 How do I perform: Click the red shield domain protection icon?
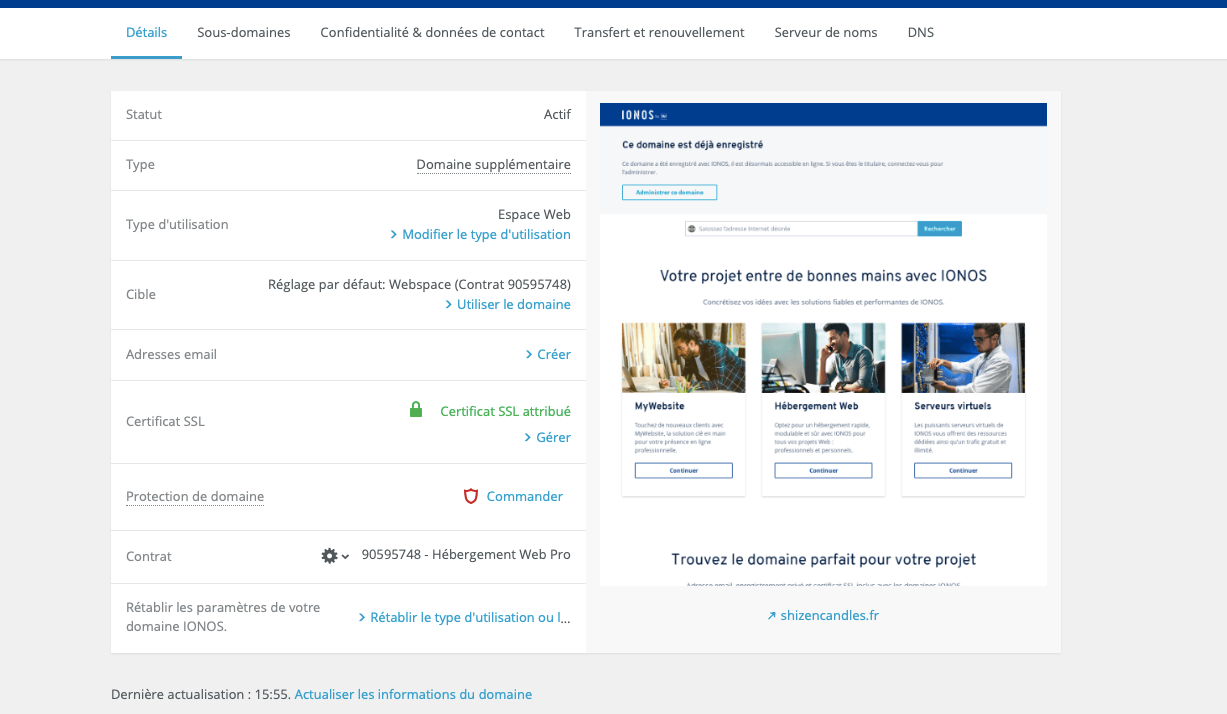coord(471,496)
